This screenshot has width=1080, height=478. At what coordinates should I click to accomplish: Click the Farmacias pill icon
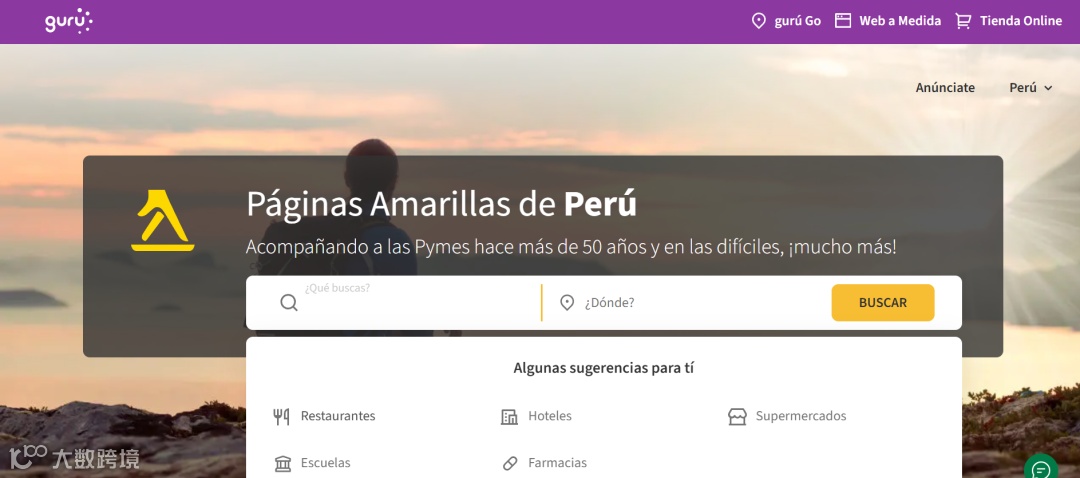[x=510, y=463]
